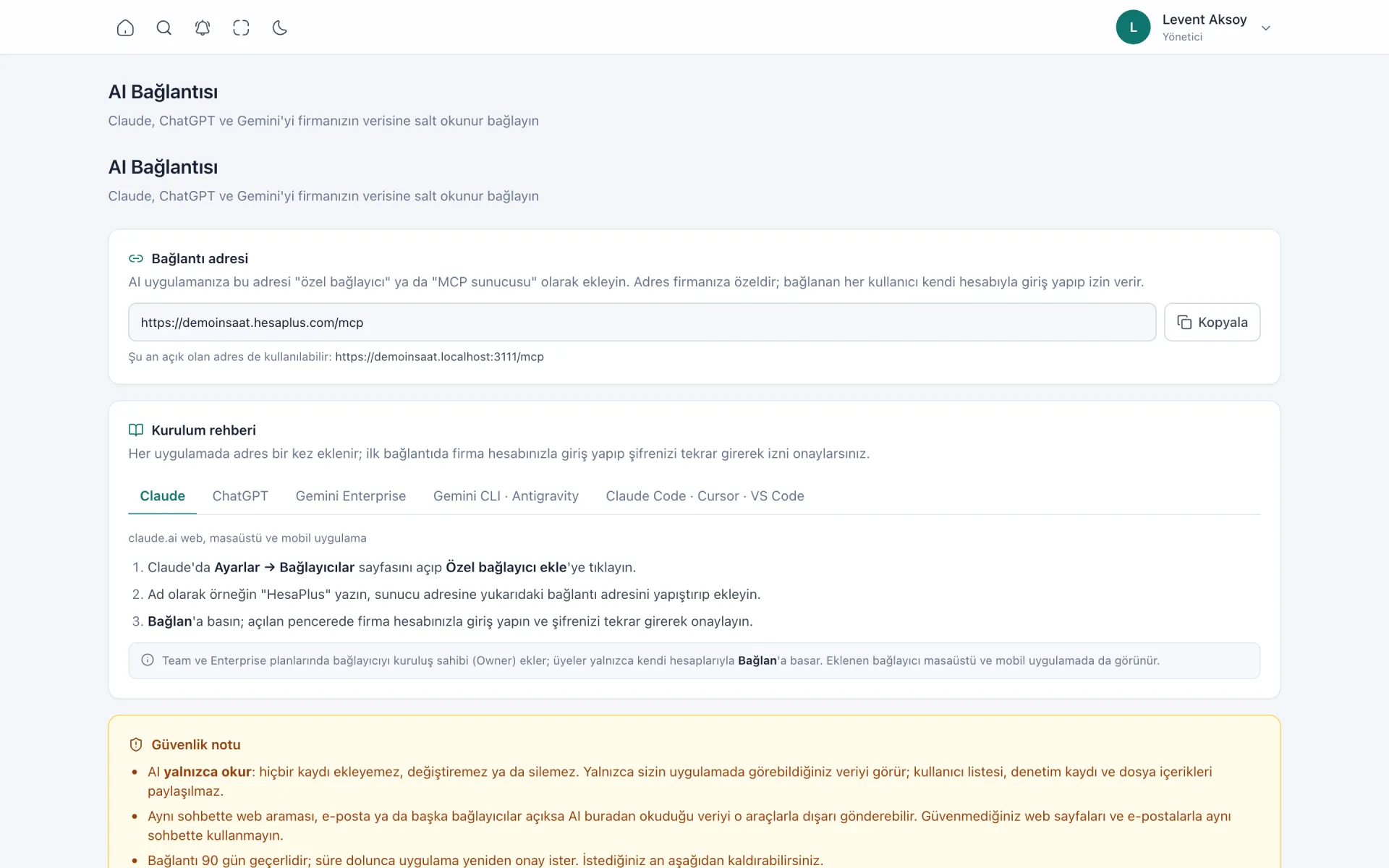The image size is (1389, 868).
Task: Open Gemini CLI · Antigravity tab
Action: pyautogui.click(x=506, y=496)
